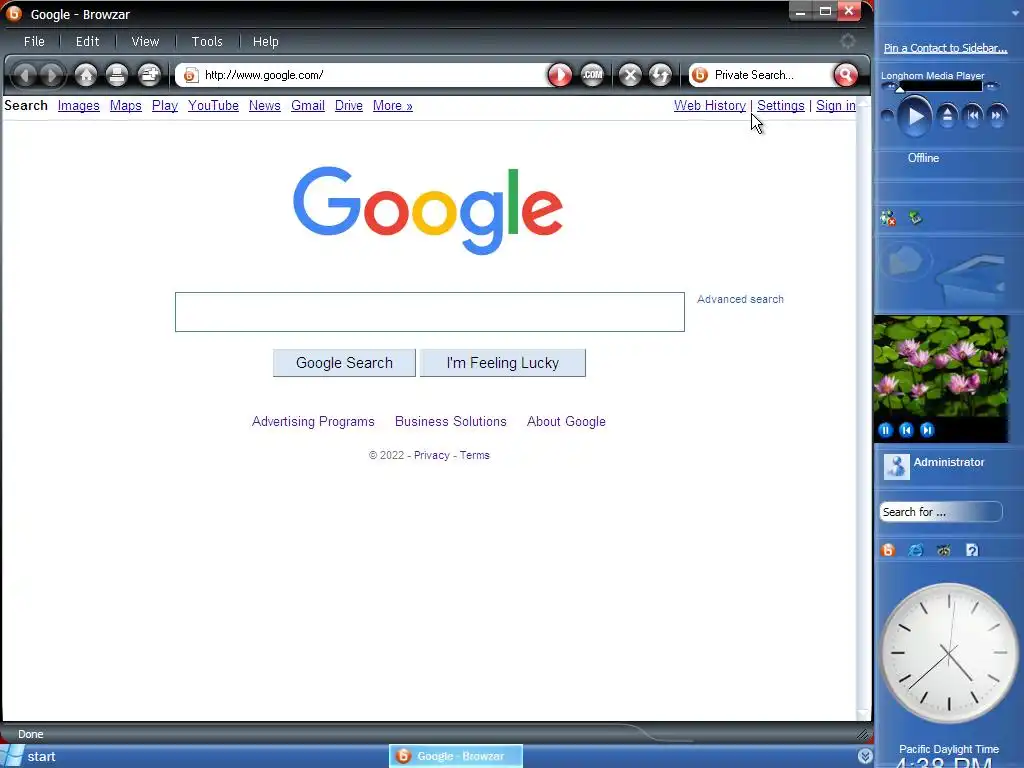Open the Privacy link
The height and width of the screenshot is (768, 1024).
(432, 455)
